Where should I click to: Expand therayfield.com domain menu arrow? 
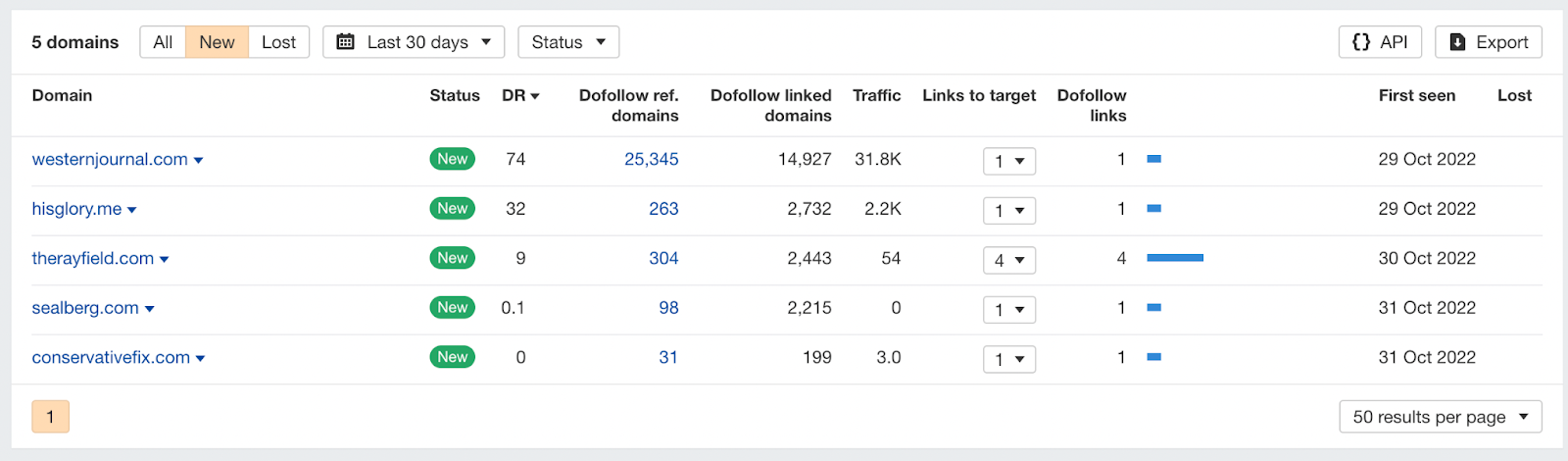tap(165, 260)
